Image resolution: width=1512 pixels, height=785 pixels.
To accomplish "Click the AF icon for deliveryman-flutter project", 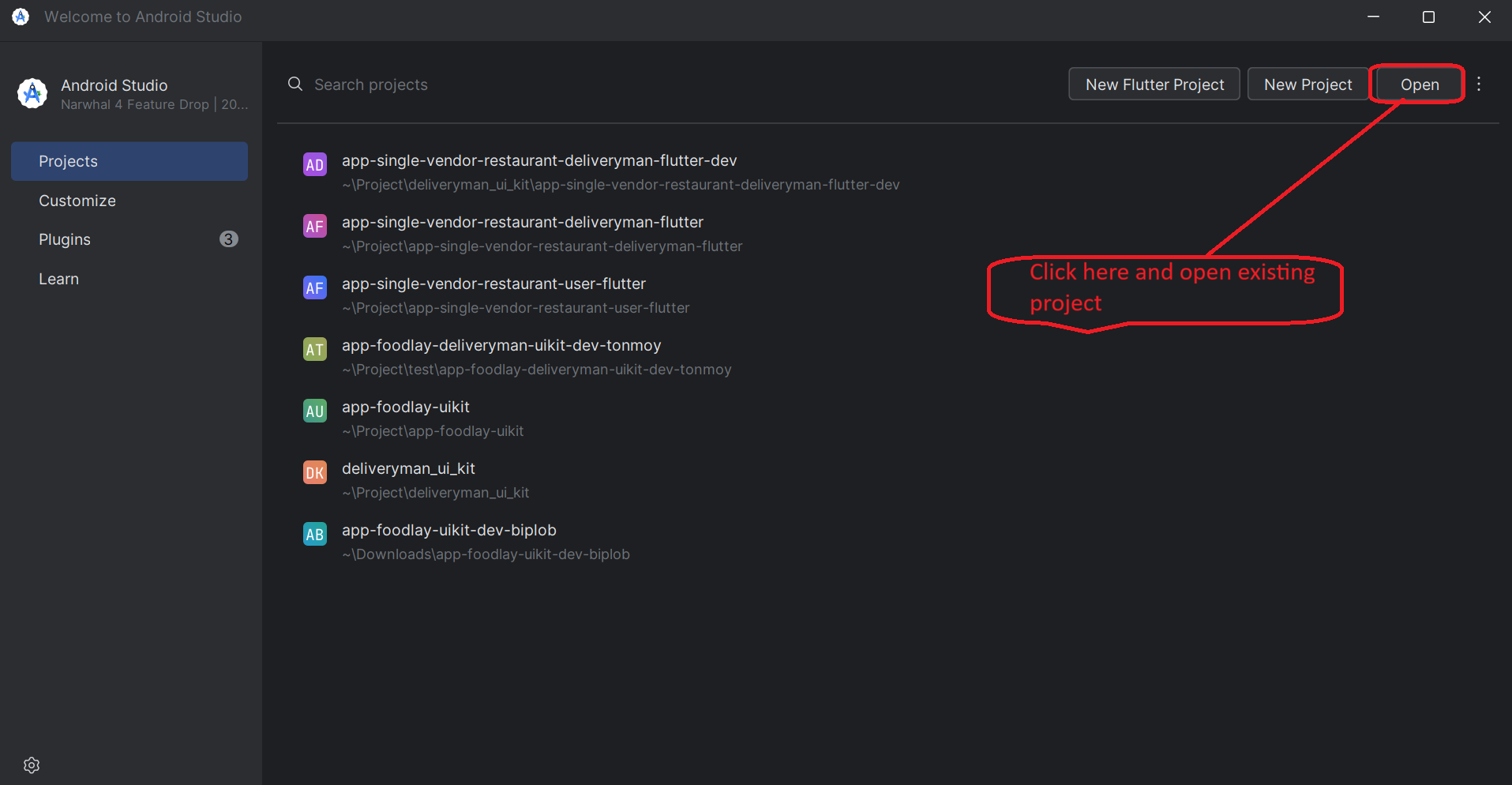I will pyautogui.click(x=314, y=225).
